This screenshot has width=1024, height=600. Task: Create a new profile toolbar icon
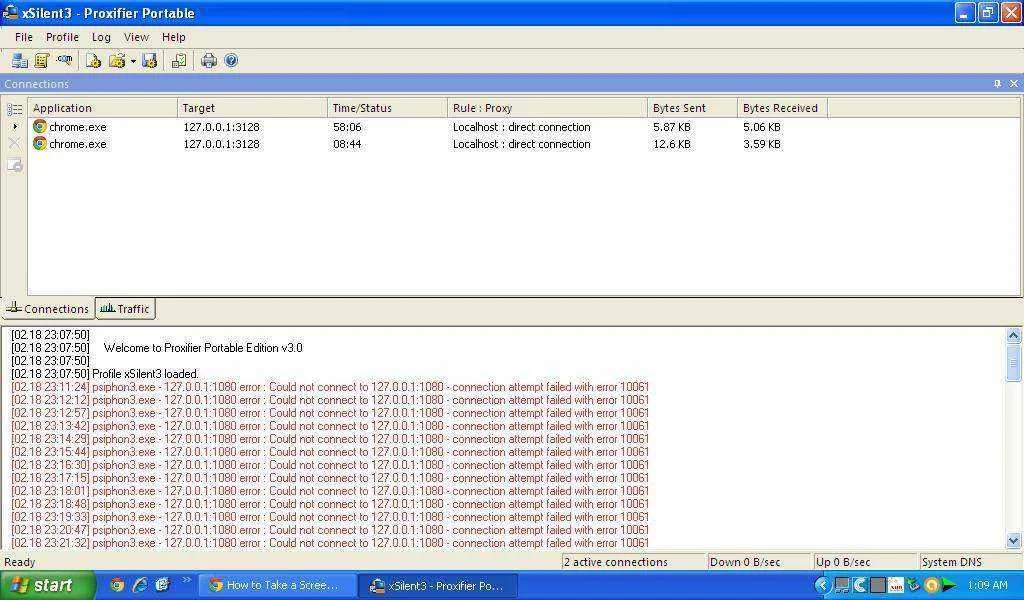tap(93, 61)
